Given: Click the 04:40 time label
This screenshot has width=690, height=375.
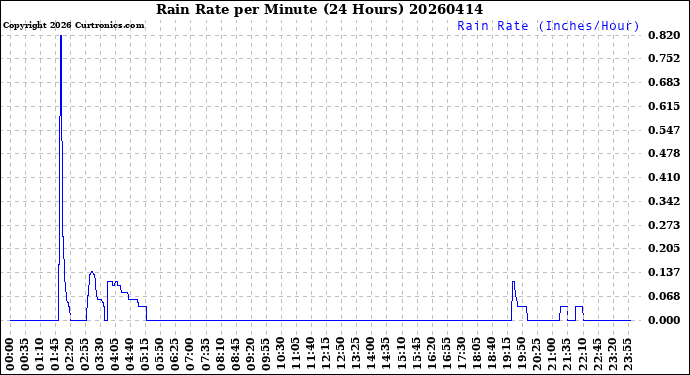Looking at the screenshot, I should point(131,355).
